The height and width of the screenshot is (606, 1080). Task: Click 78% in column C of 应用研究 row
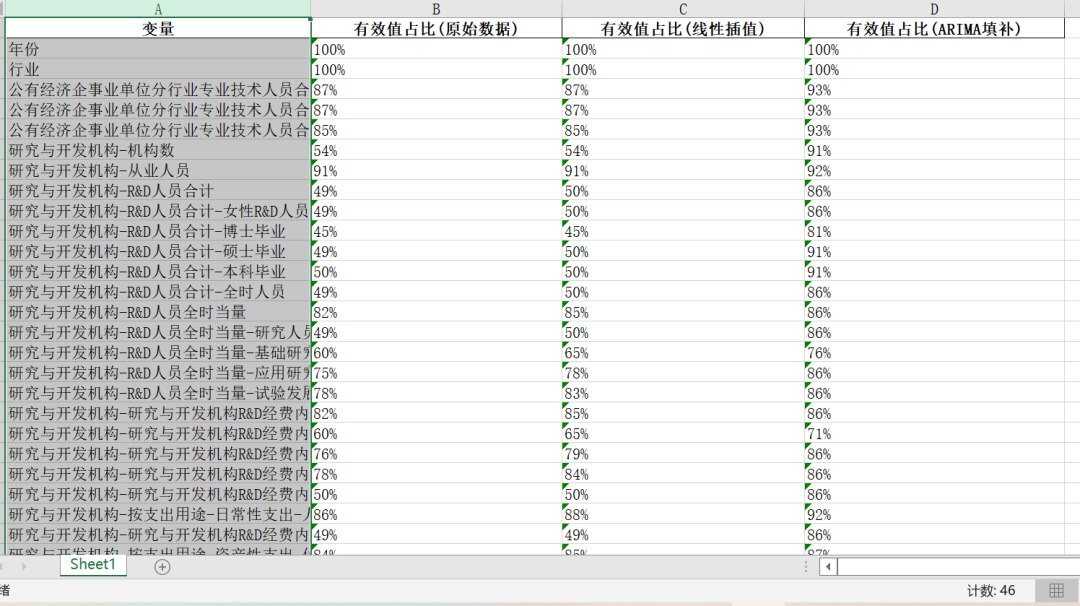(x=683, y=373)
